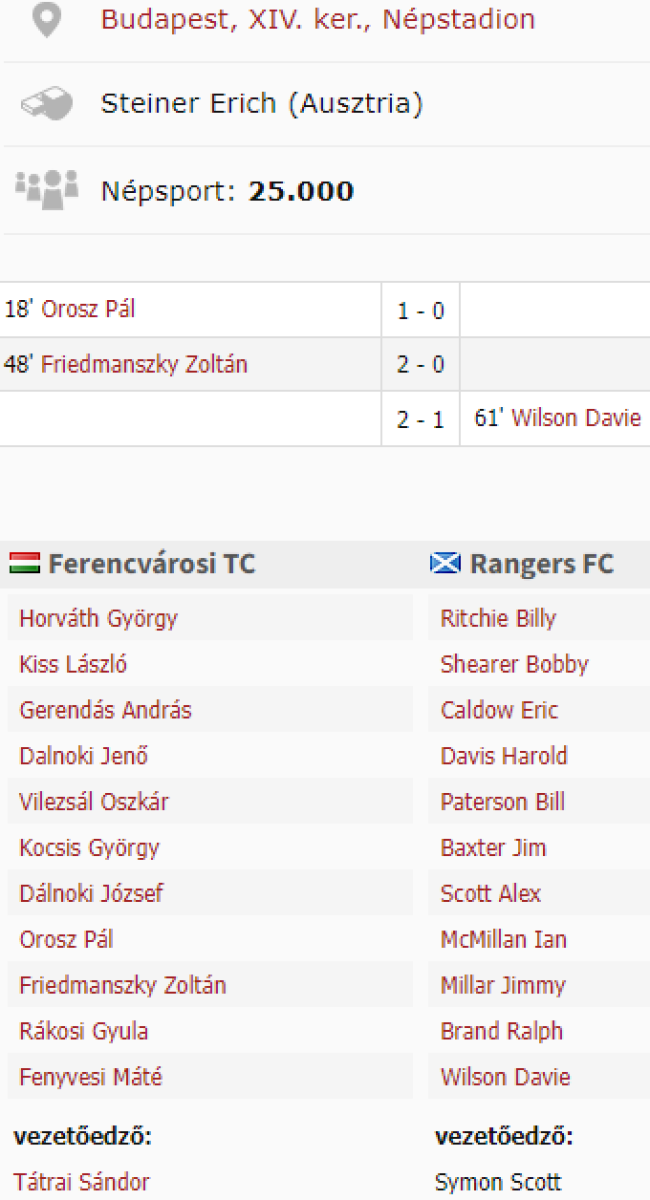This screenshot has height=1200, width=650.
Task: Open Baxter Jim's player page
Action: tap(493, 848)
